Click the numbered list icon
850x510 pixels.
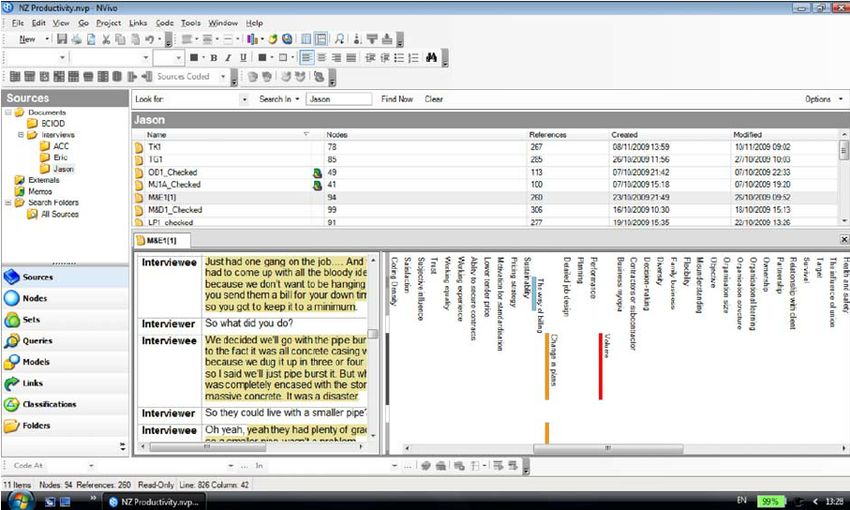413,57
